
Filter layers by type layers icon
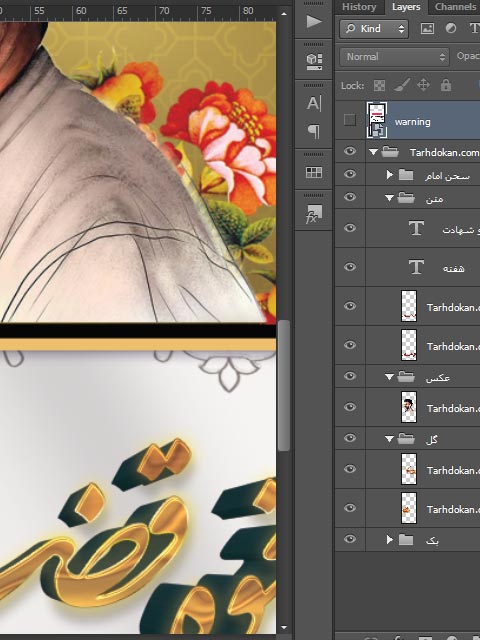474,28
